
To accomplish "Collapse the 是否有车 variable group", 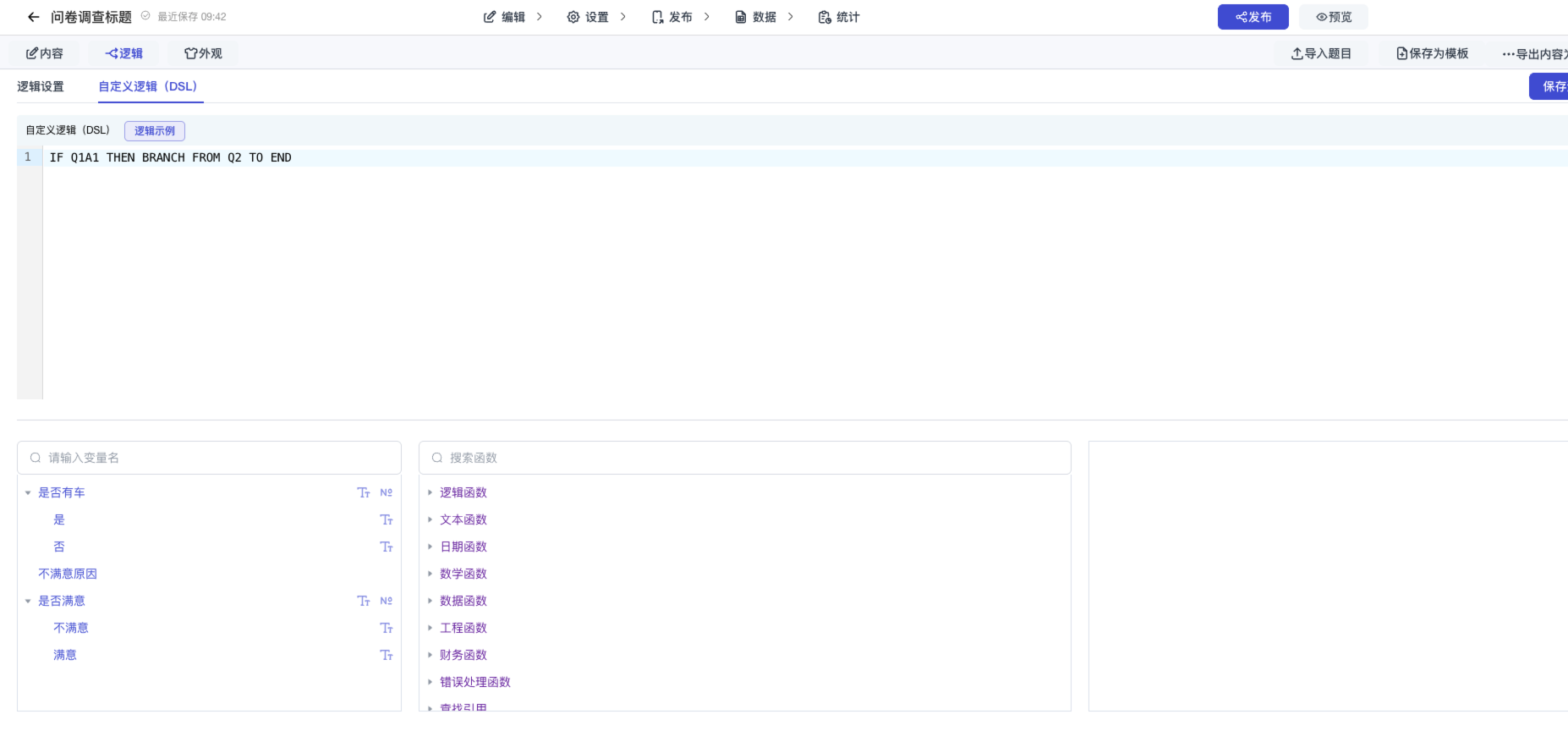I will tap(28, 492).
